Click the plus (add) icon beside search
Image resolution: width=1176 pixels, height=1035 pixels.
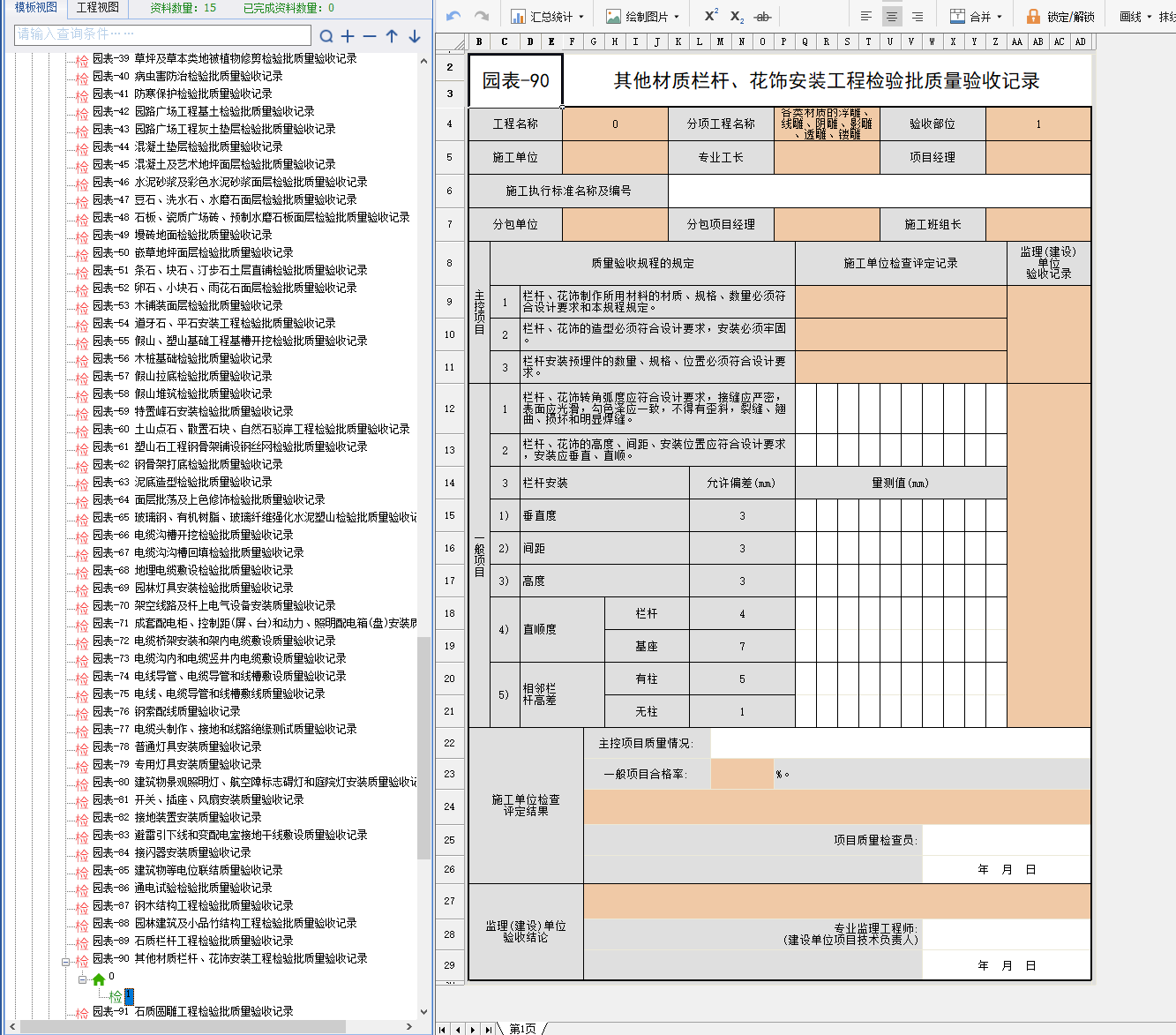(x=348, y=36)
